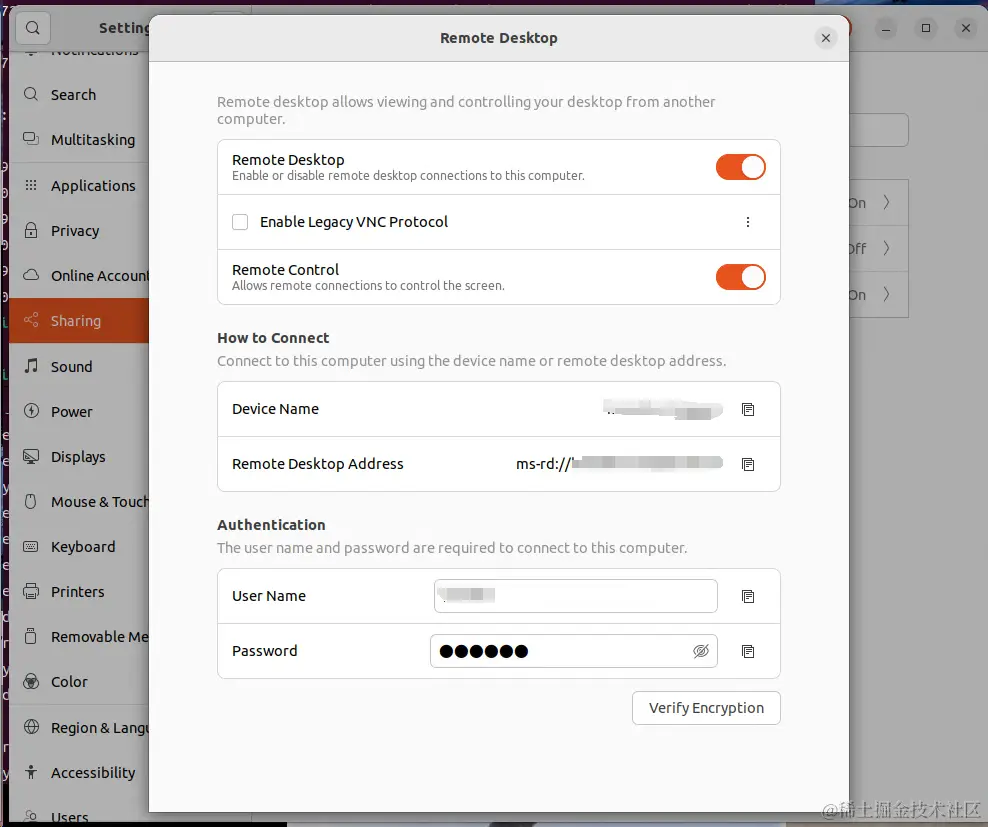Maximize the Settings window
Image resolution: width=988 pixels, height=827 pixels.
coord(926,28)
